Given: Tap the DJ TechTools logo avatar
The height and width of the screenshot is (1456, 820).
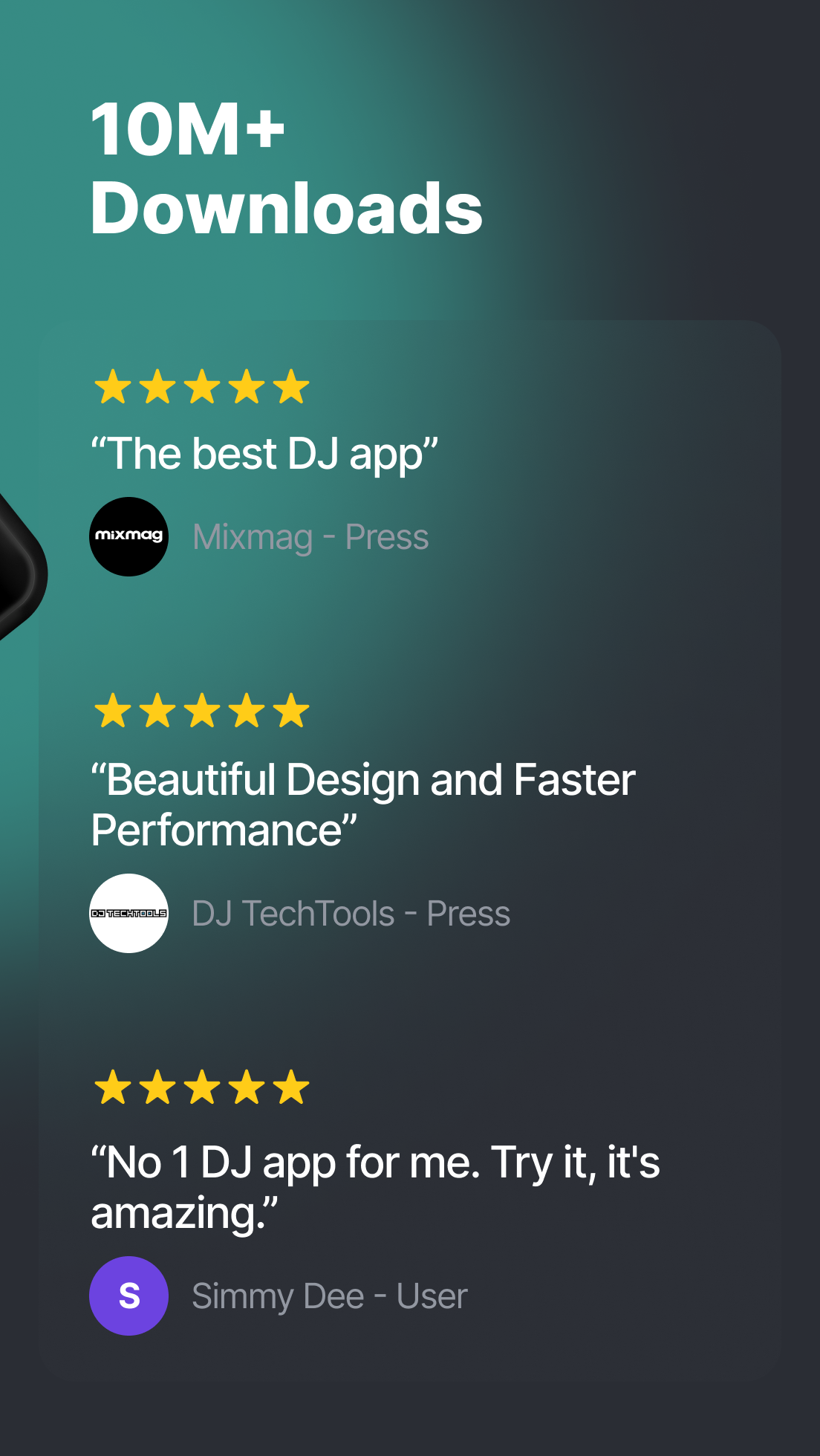Looking at the screenshot, I should click(128, 913).
